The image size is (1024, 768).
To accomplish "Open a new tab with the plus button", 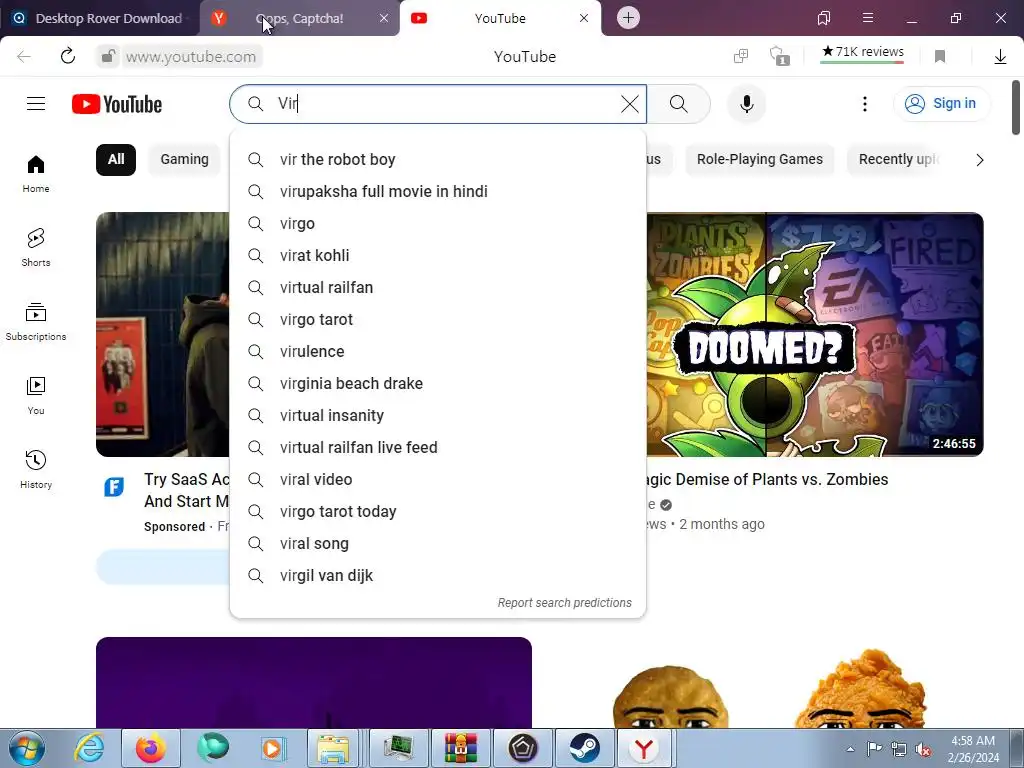I will (628, 18).
